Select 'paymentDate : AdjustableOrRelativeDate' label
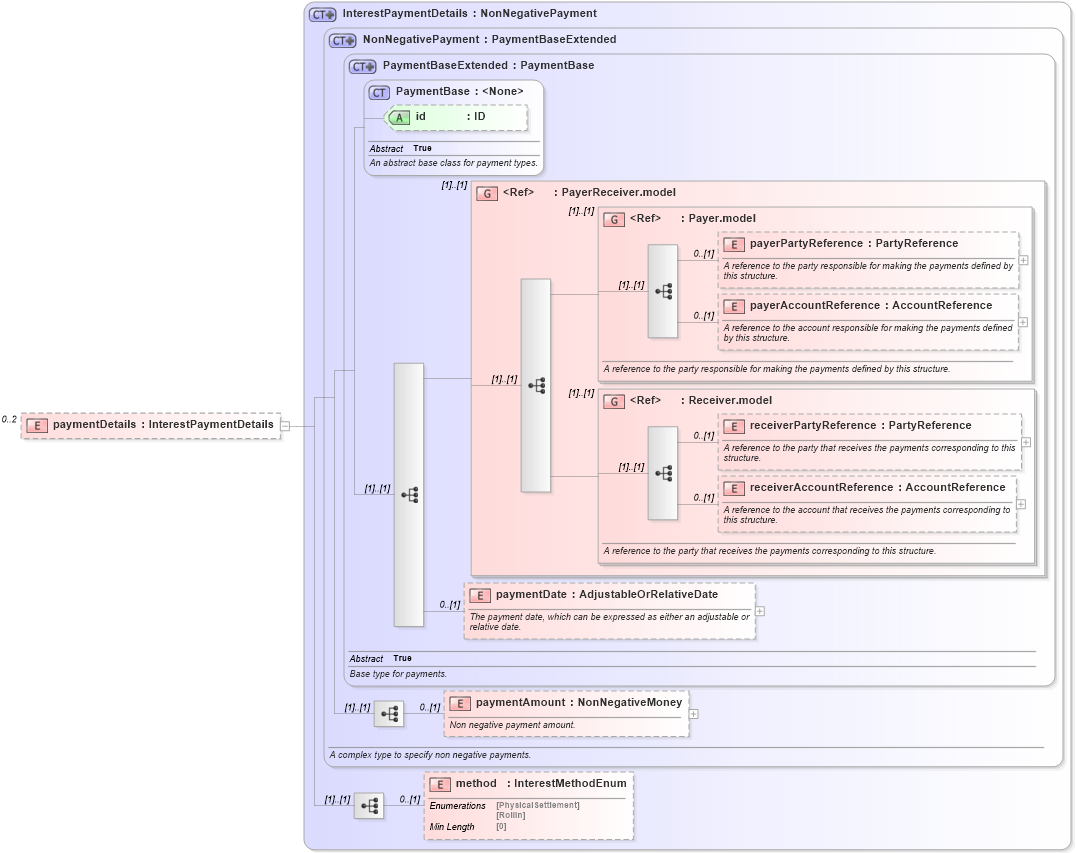Screen dimensions: 1076x853 607,595
